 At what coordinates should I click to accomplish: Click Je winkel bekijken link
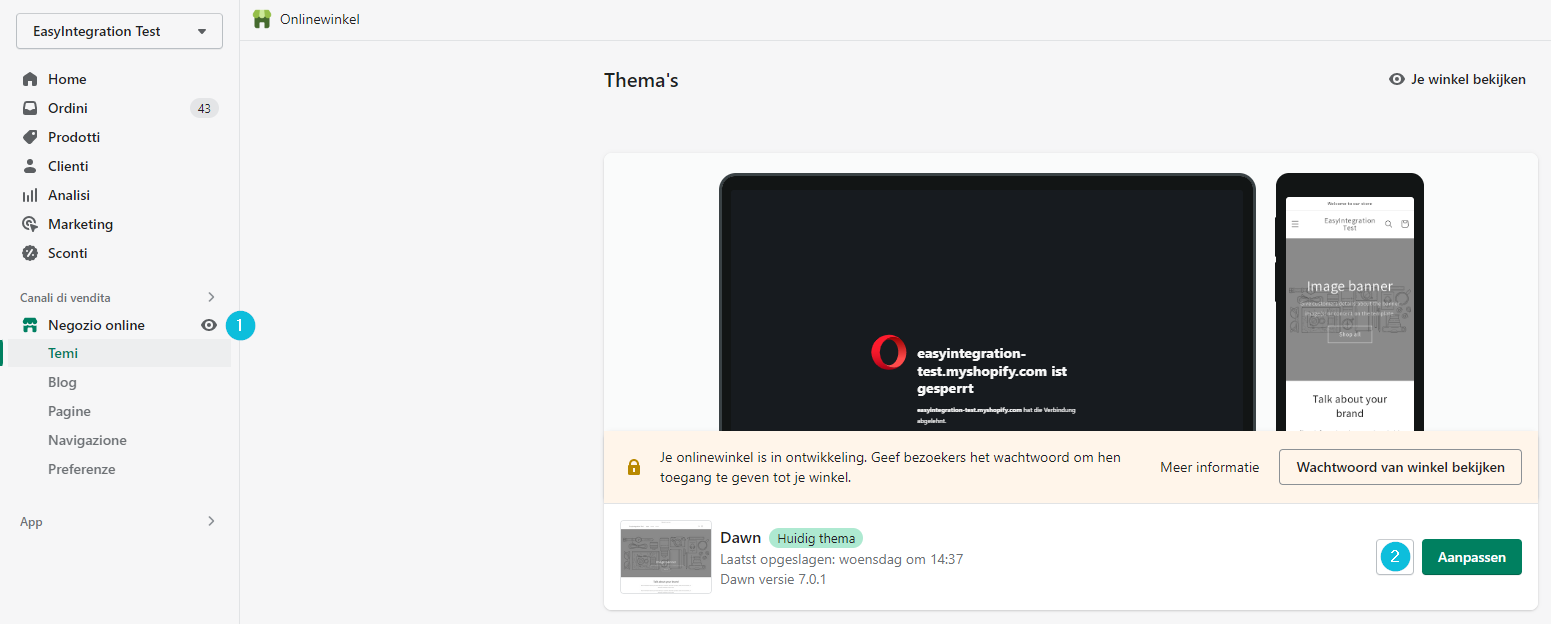(1468, 79)
